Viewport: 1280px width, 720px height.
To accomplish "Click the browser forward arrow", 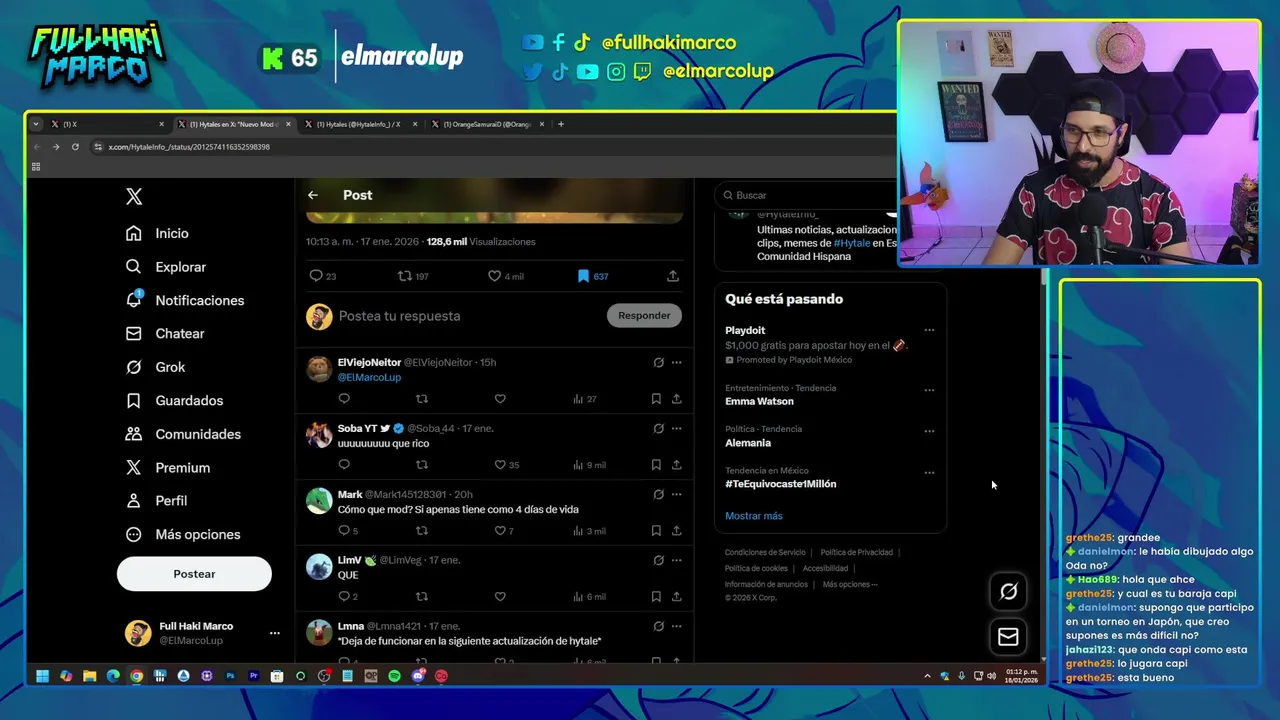I will point(56,147).
